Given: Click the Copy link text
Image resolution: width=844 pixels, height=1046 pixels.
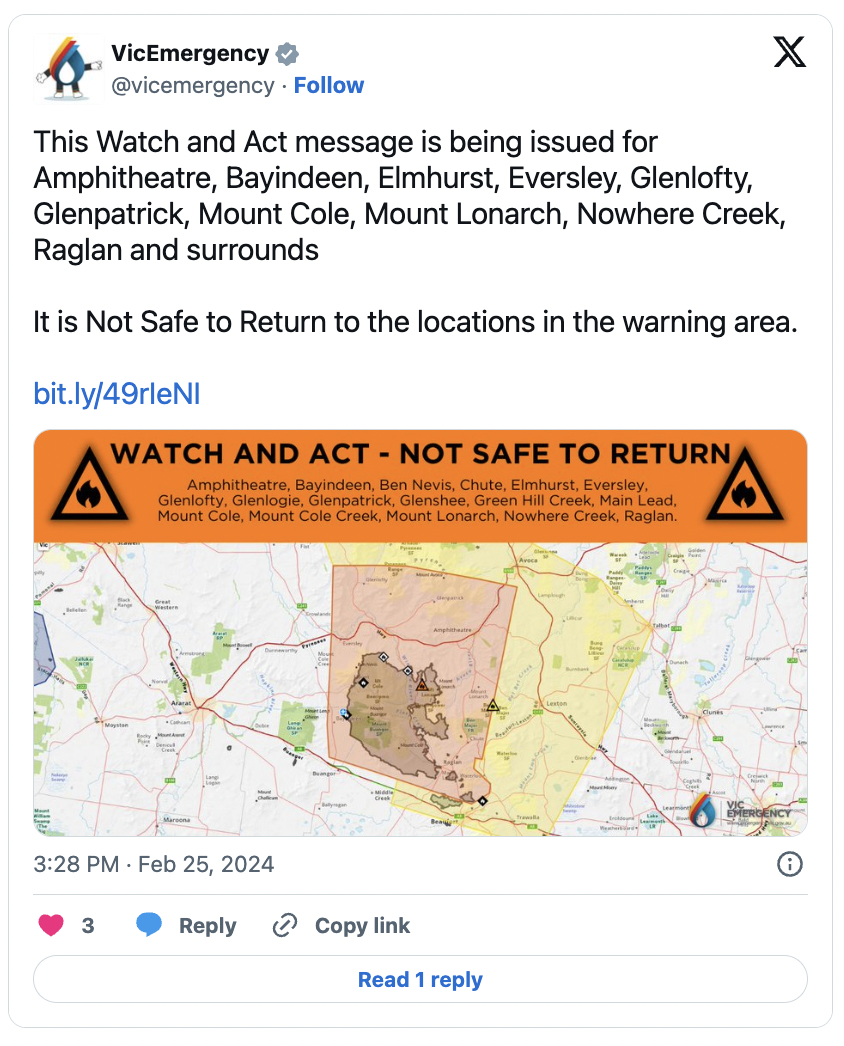Looking at the screenshot, I should click(362, 926).
